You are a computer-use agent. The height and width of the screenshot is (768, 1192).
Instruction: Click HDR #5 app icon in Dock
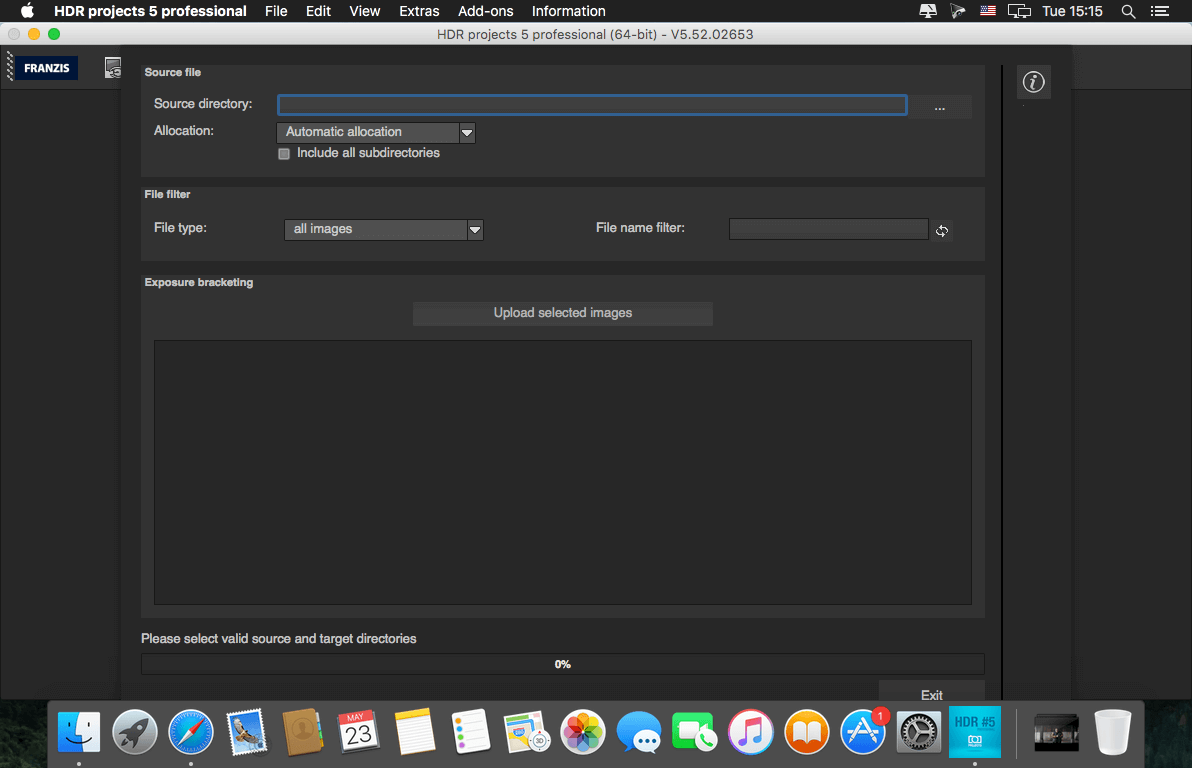[x=975, y=732]
